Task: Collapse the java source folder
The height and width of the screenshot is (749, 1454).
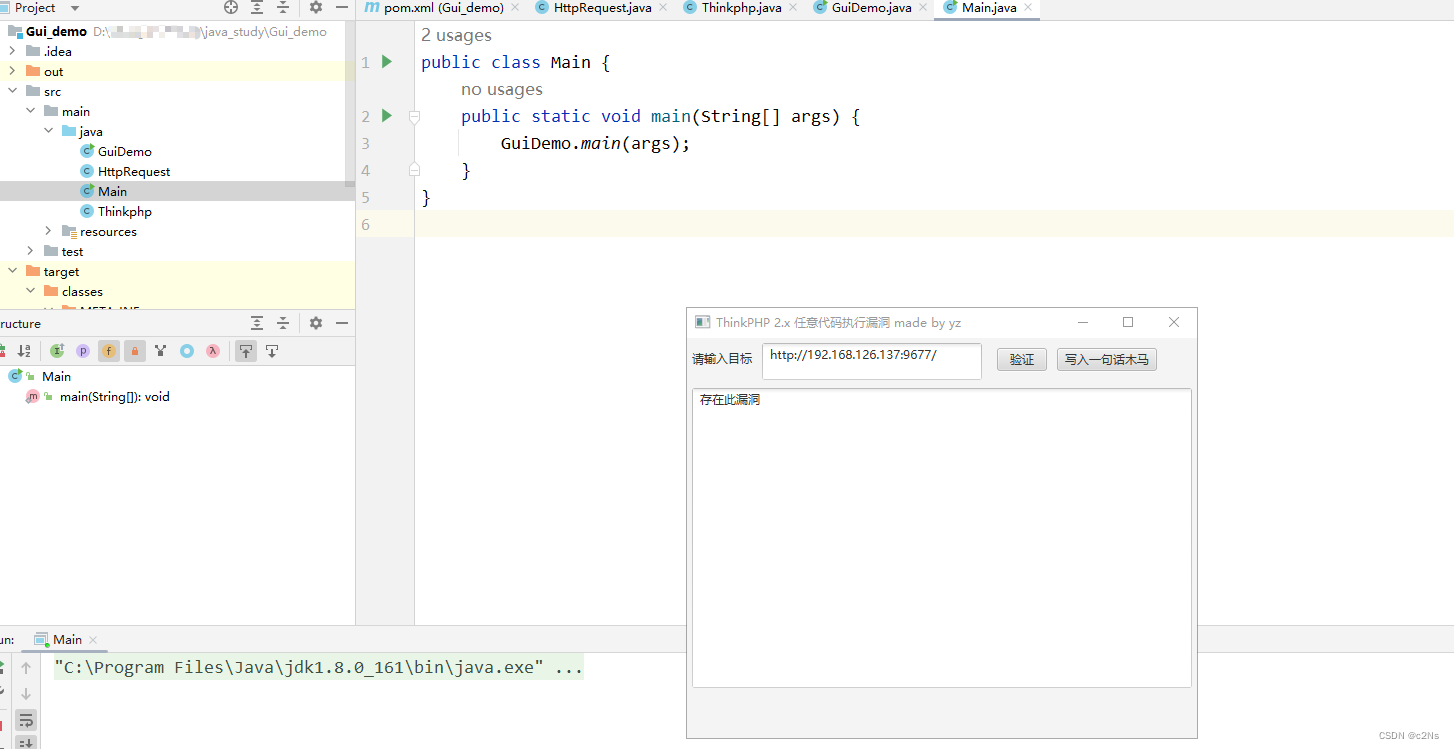Action: (x=49, y=131)
